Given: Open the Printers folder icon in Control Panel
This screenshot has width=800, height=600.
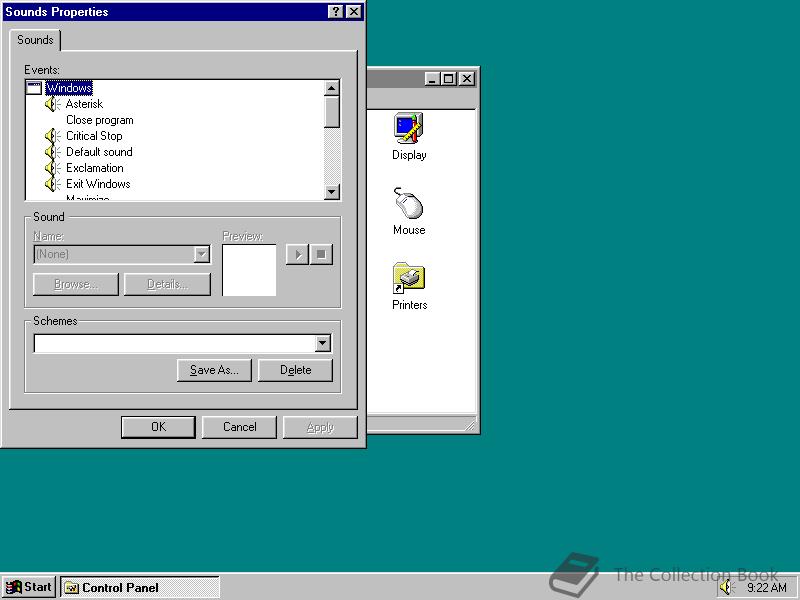Looking at the screenshot, I should 409,278.
